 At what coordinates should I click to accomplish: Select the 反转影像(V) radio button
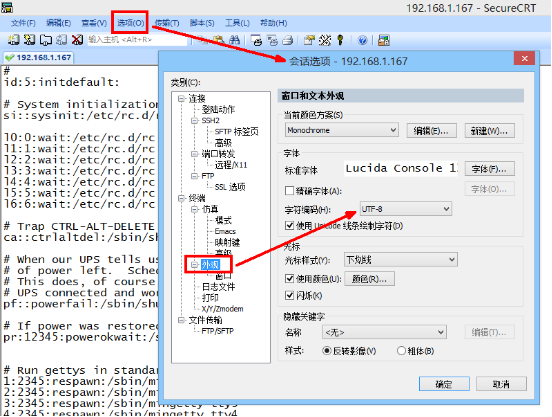tap(327, 350)
